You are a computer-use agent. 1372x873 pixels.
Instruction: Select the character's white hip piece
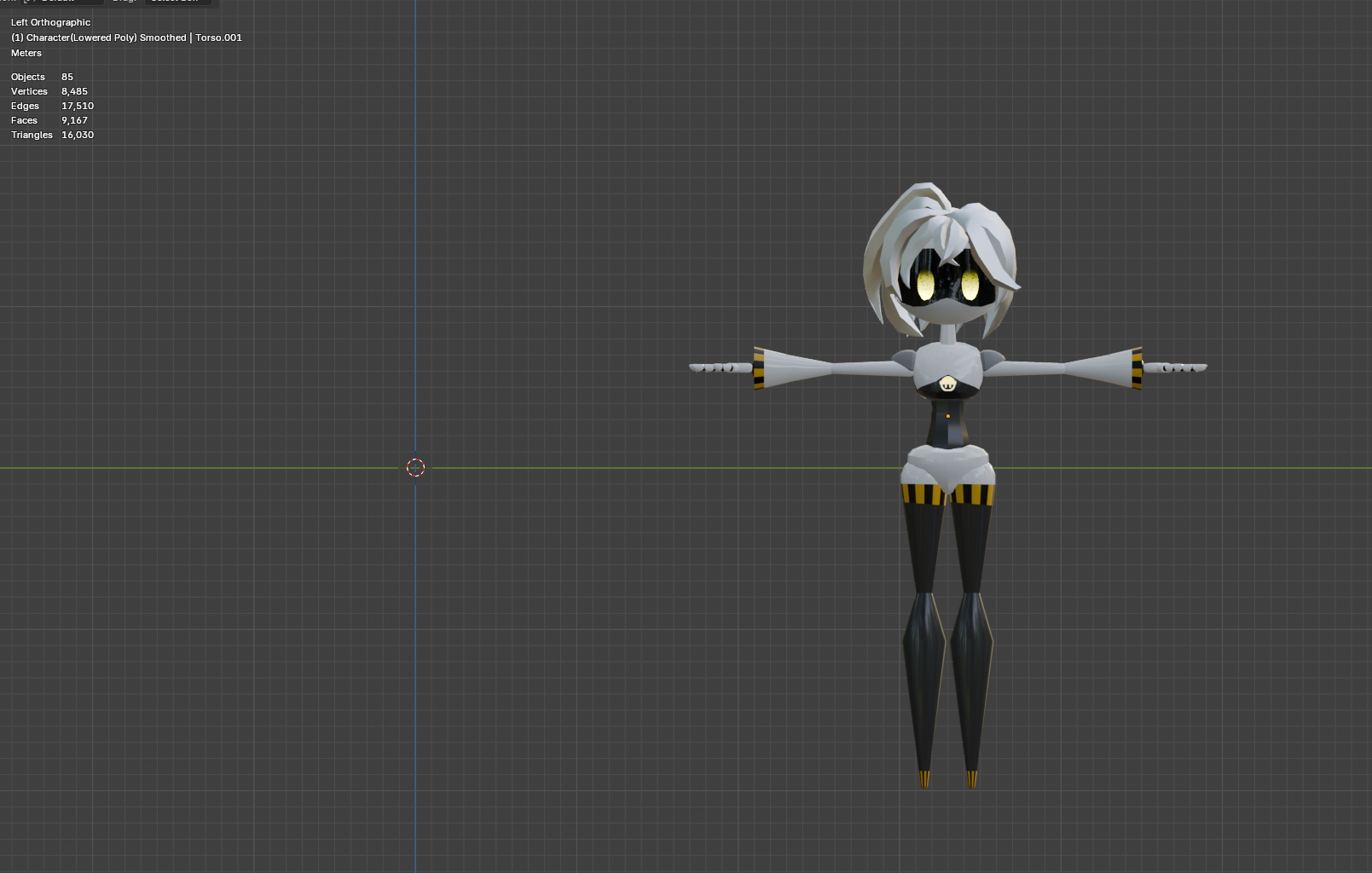coord(947,466)
